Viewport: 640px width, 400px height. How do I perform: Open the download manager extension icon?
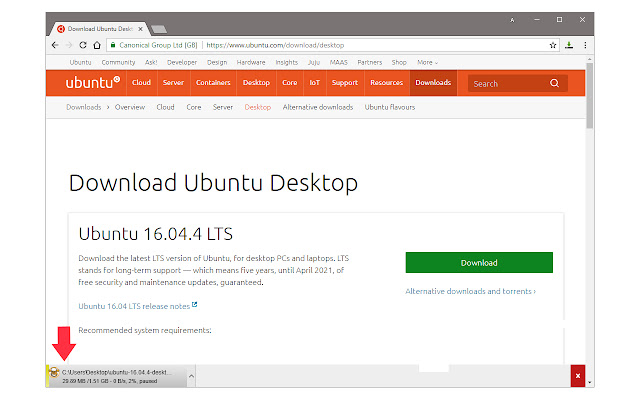pos(569,45)
